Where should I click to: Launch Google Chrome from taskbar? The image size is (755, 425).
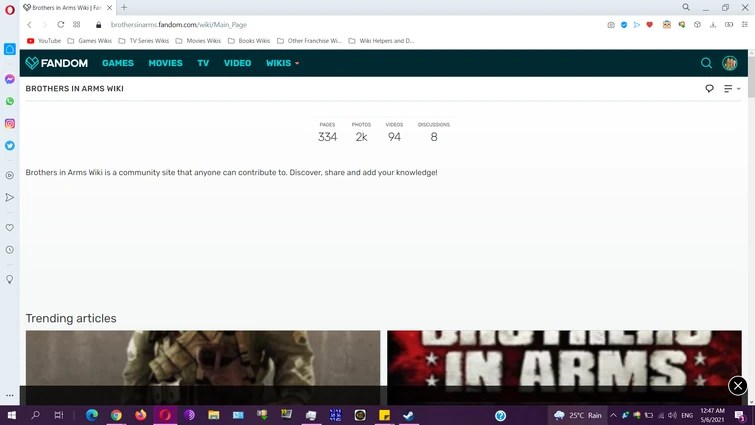[116, 415]
